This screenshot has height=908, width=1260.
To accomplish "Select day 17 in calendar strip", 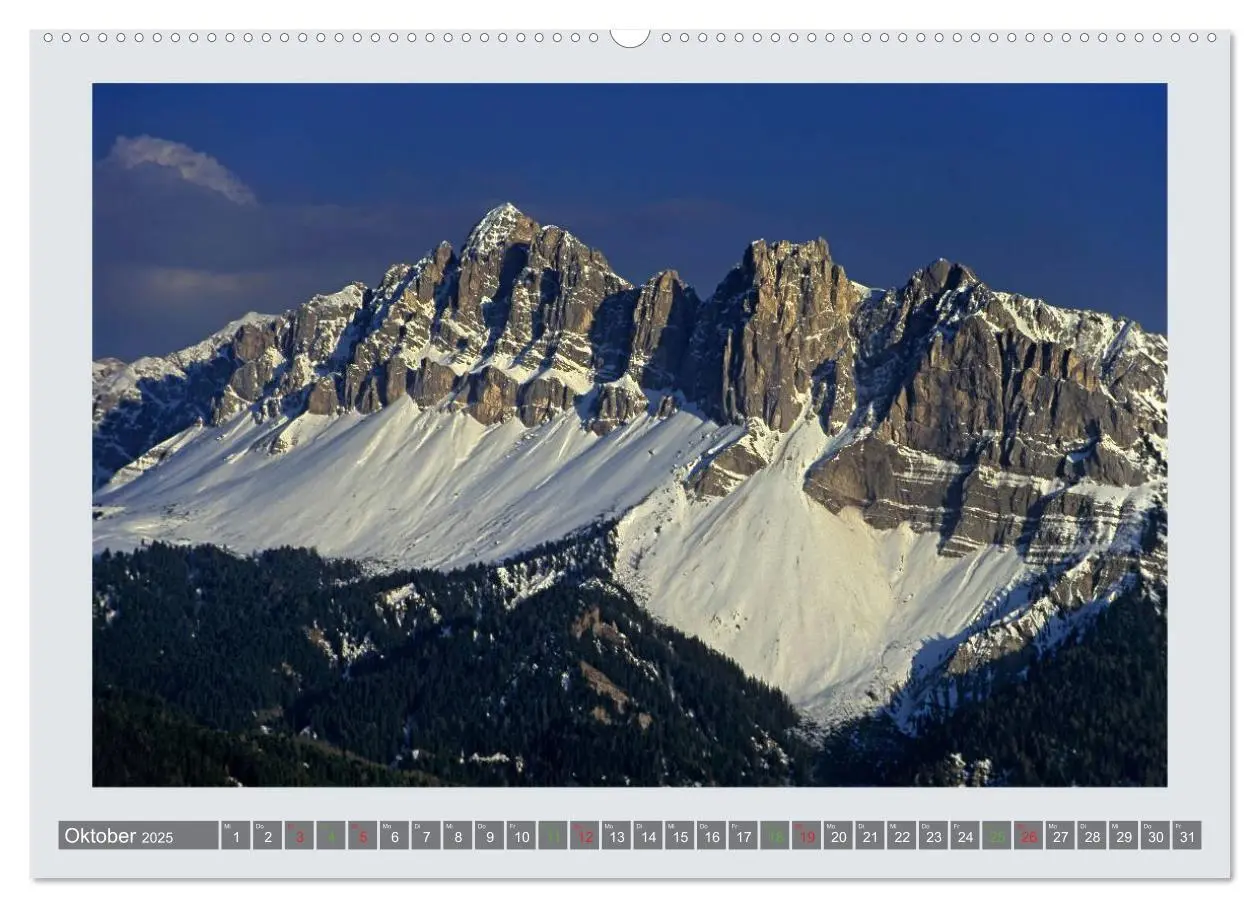I will 743,835.
